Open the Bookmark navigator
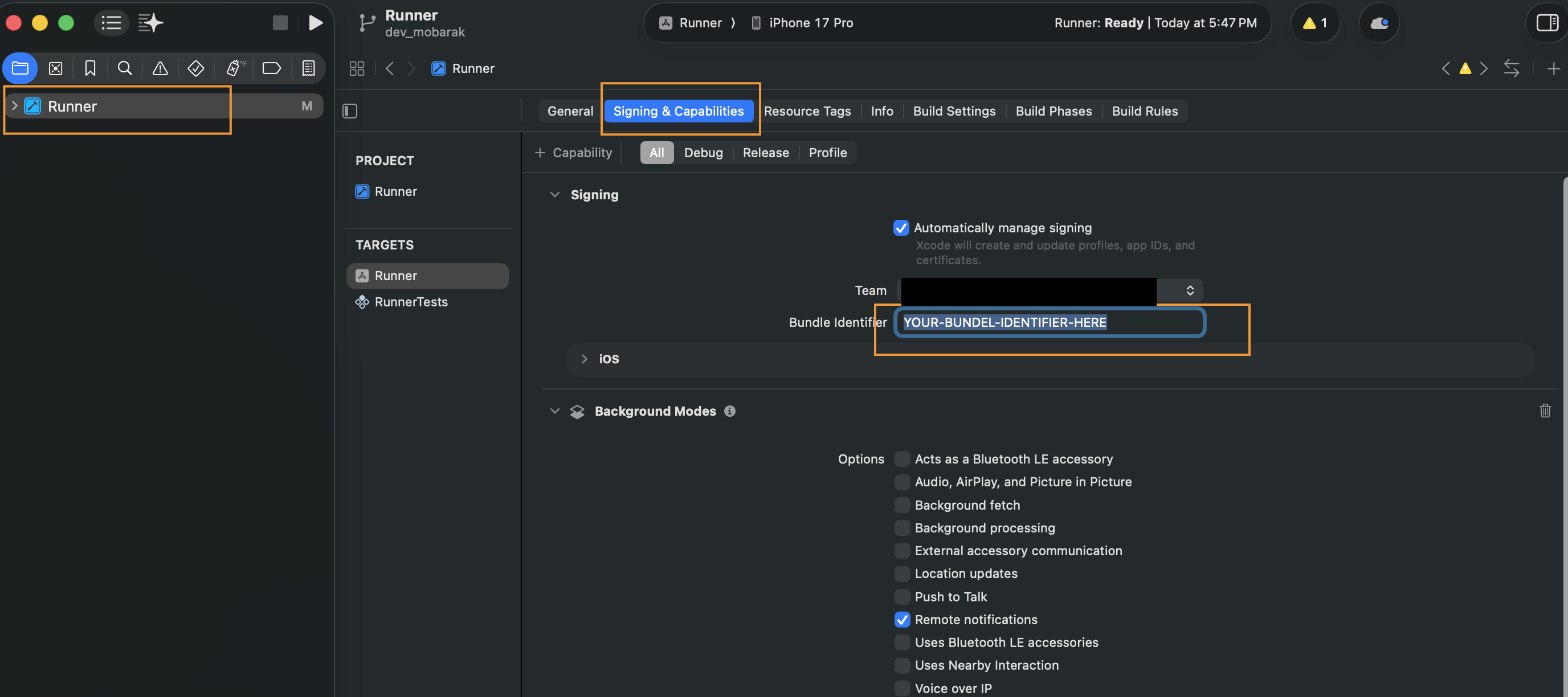Image resolution: width=1568 pixels, height=697 pixels. point(89,68)
